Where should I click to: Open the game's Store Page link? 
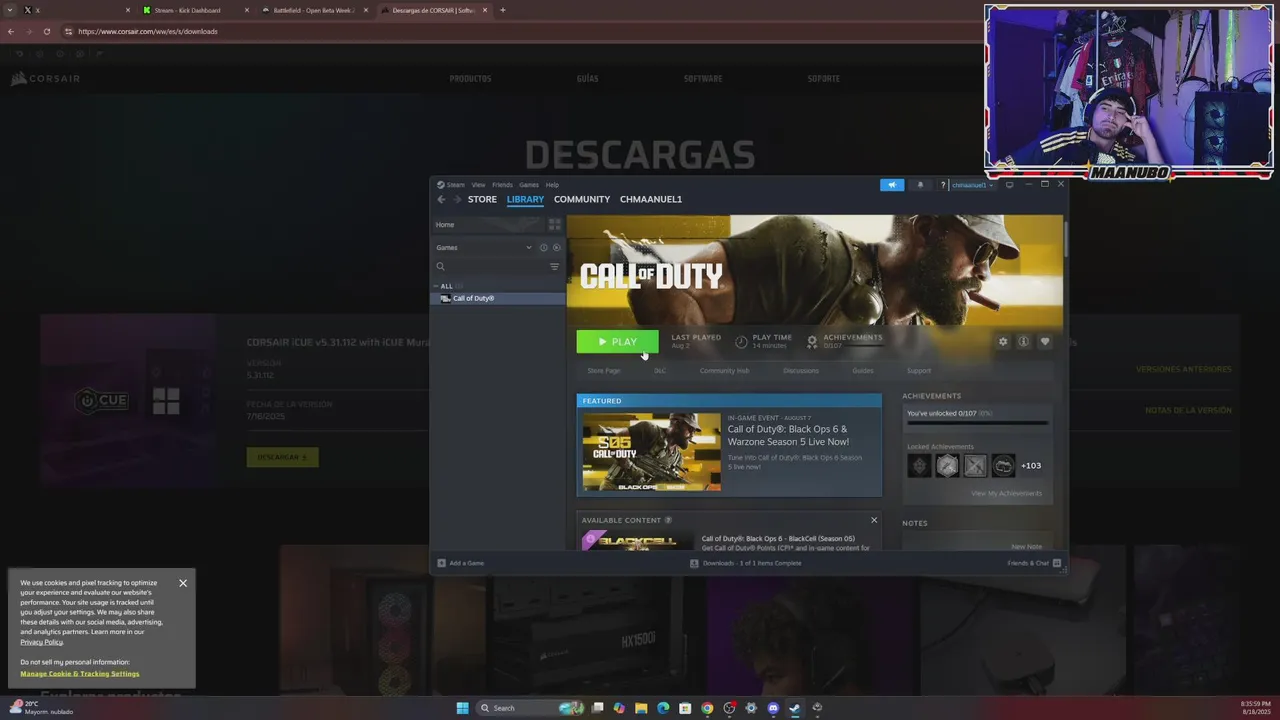[604, 371]
